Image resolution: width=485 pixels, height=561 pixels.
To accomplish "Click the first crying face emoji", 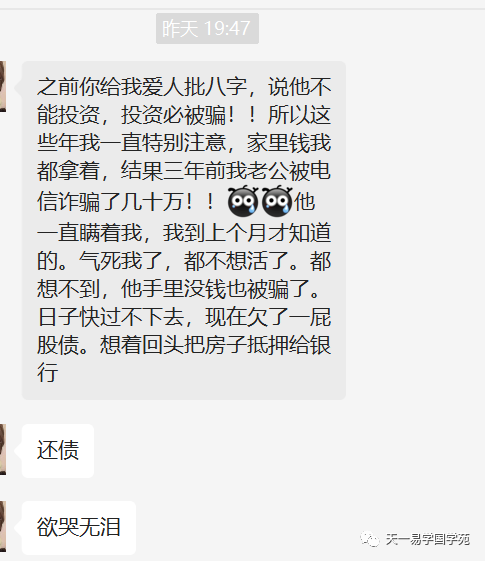I will [x=243, y=201].
